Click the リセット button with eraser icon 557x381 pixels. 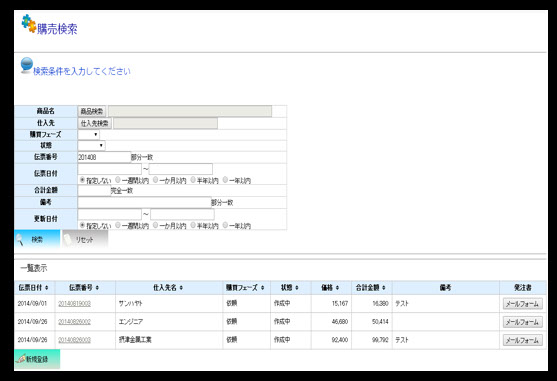85,239
